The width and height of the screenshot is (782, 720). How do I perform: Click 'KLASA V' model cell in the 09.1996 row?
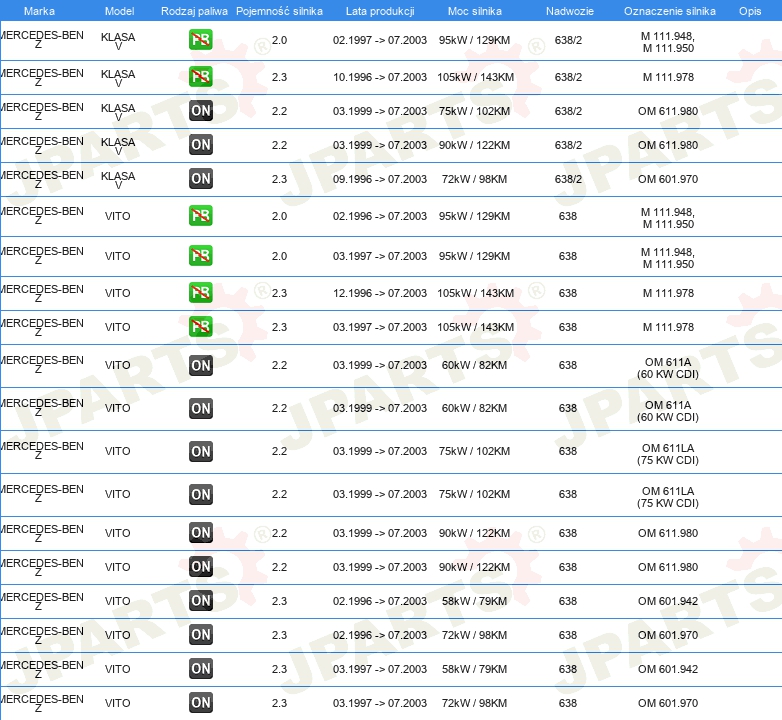pyautogui.click(x=118, y=180)
